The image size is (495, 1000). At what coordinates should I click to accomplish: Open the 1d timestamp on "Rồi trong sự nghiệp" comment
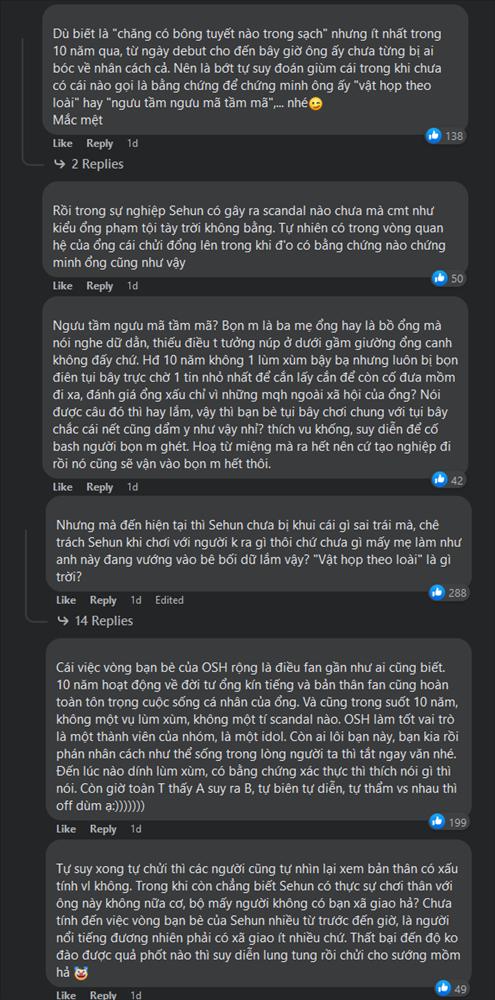132,286
